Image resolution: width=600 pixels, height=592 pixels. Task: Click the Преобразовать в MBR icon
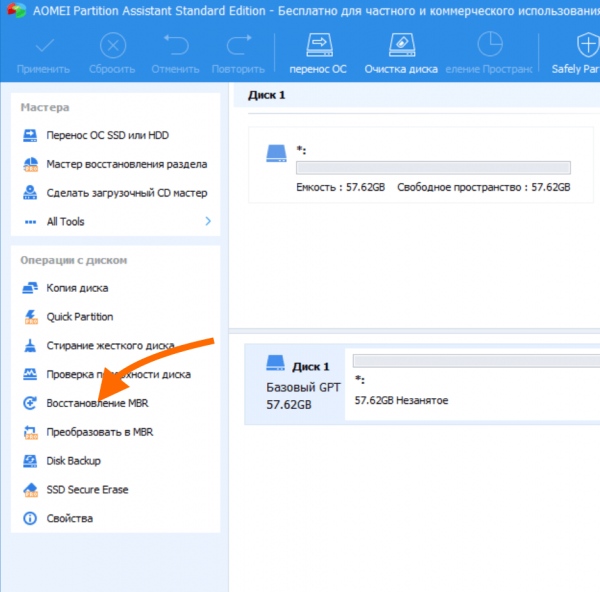[x=31, y=432]
